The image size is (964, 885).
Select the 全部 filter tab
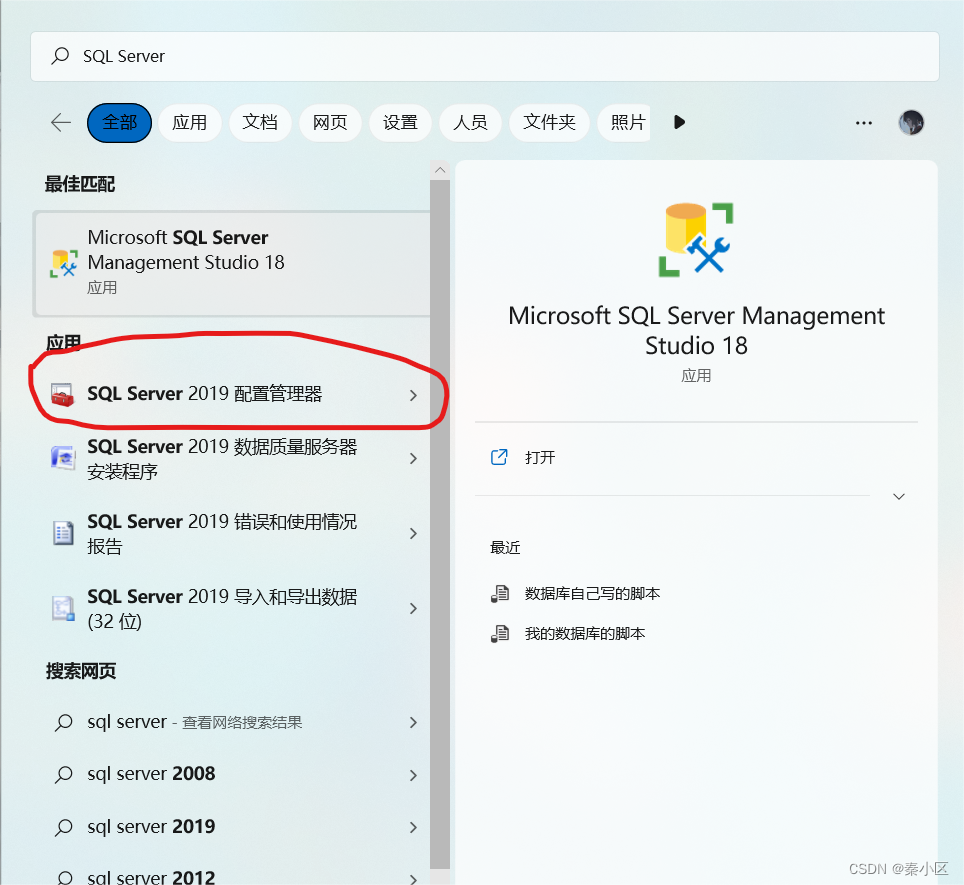(120, 122)
